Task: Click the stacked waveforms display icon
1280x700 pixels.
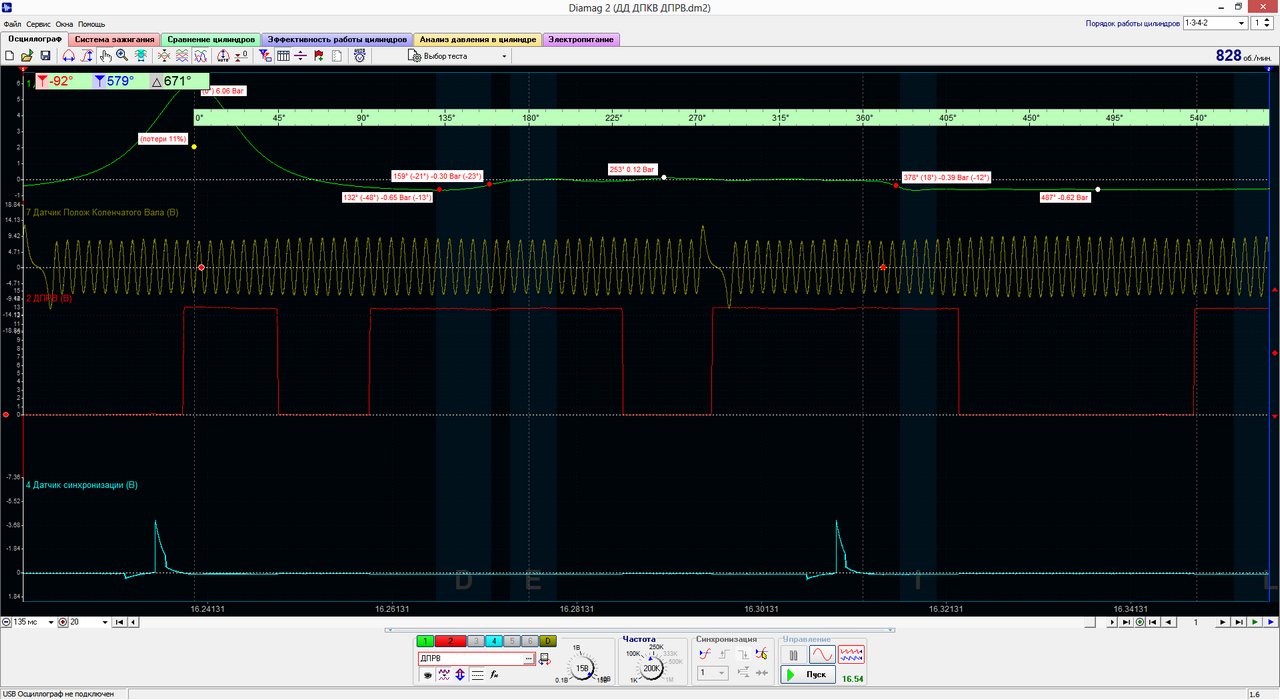Action: click(x=182, y=56)
